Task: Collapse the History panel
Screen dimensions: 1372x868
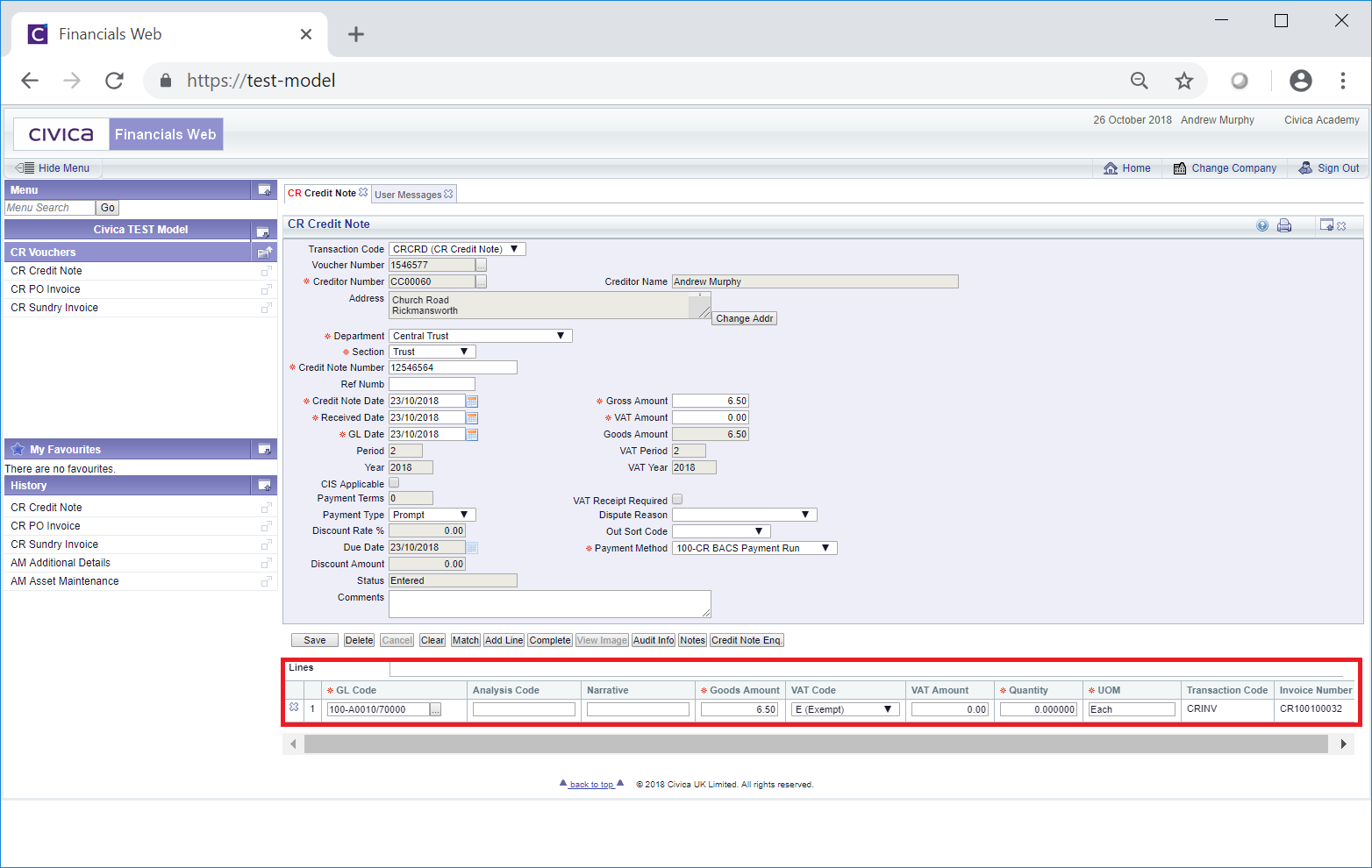Action: click(x=264, y=486)
